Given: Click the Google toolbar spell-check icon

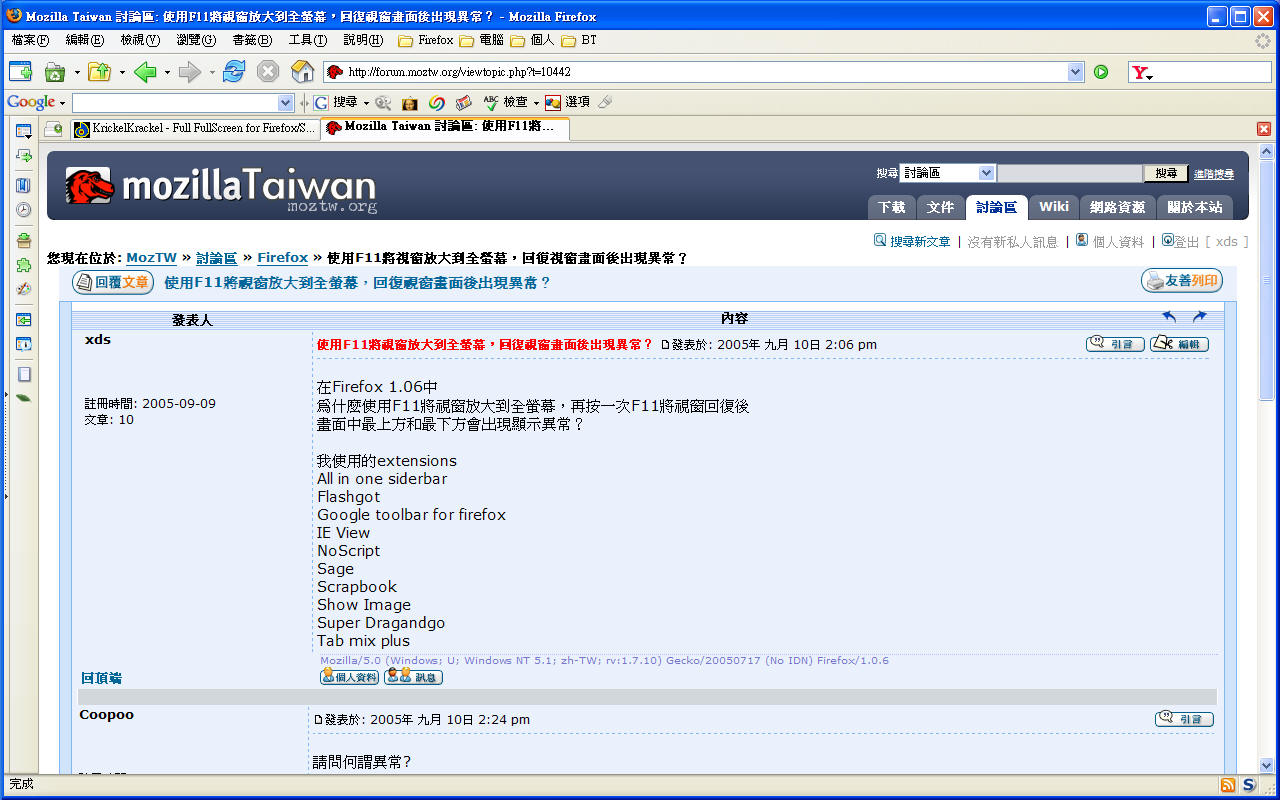Looking at the screenshot, I should [x=506, y=102].
